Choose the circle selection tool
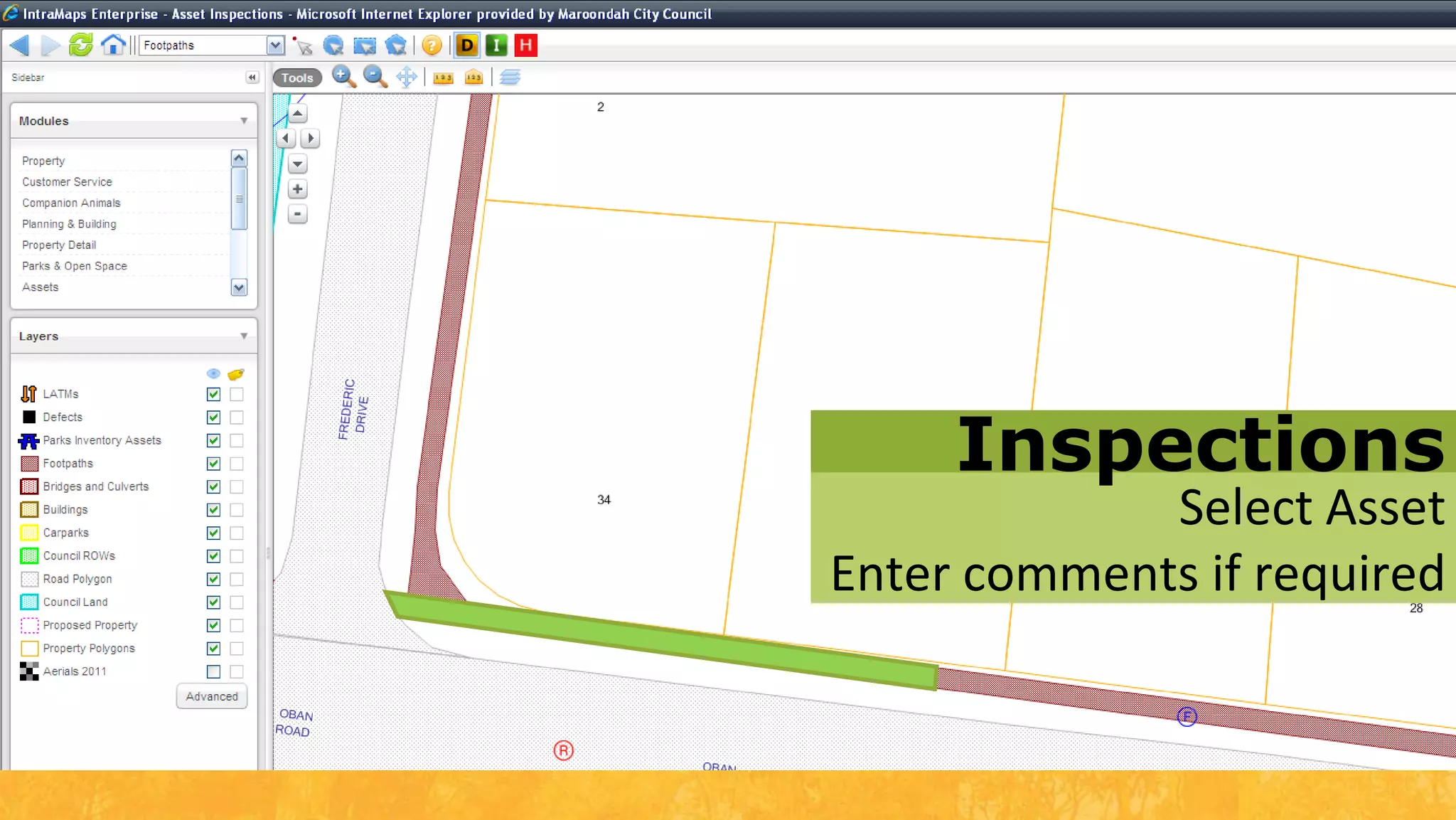Screen dimensions: 1456x820 (x=333, y=46)
